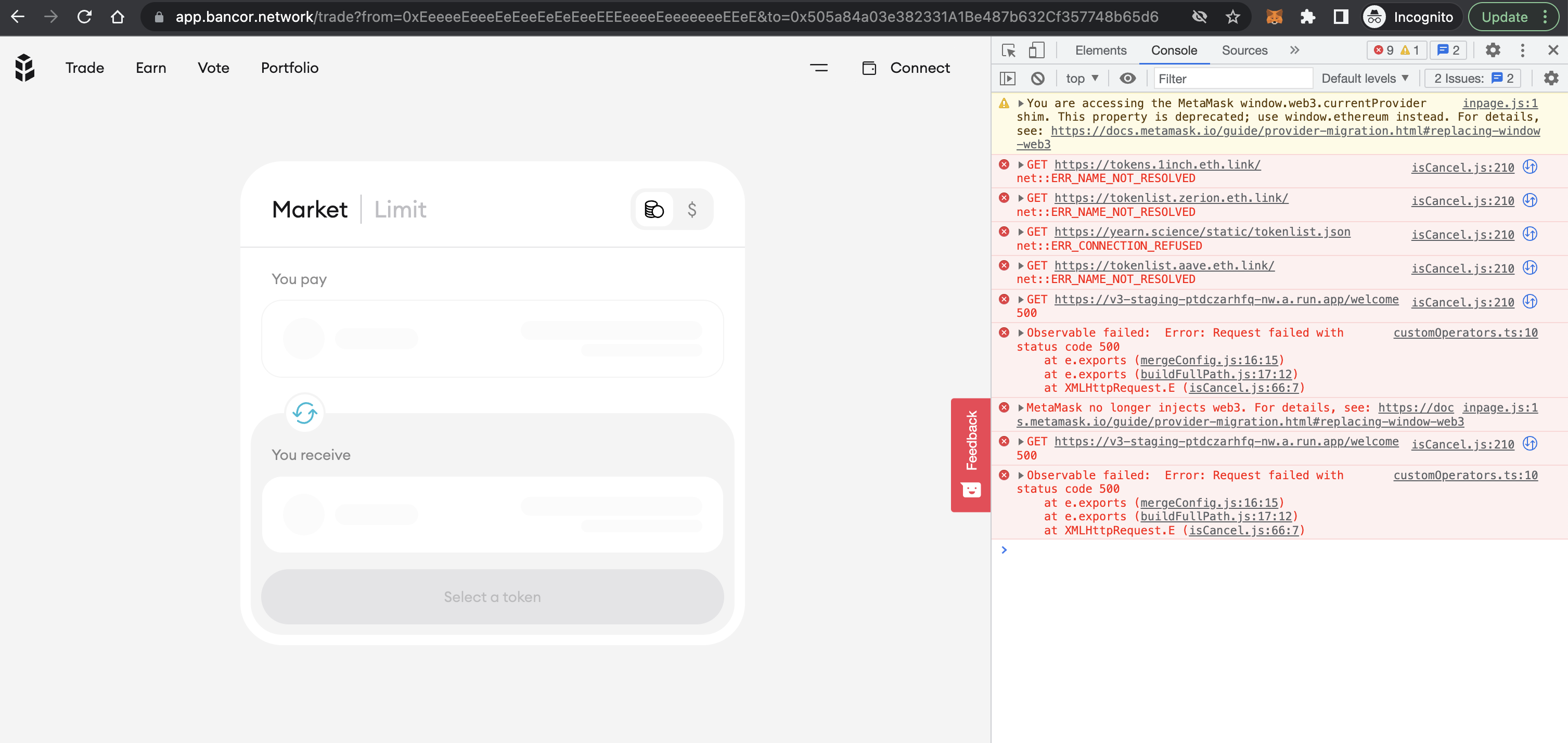Expand the first Observable failed error
Image resolution: width=1568 pixels, height=743 pixels.
pos(1021,332)
